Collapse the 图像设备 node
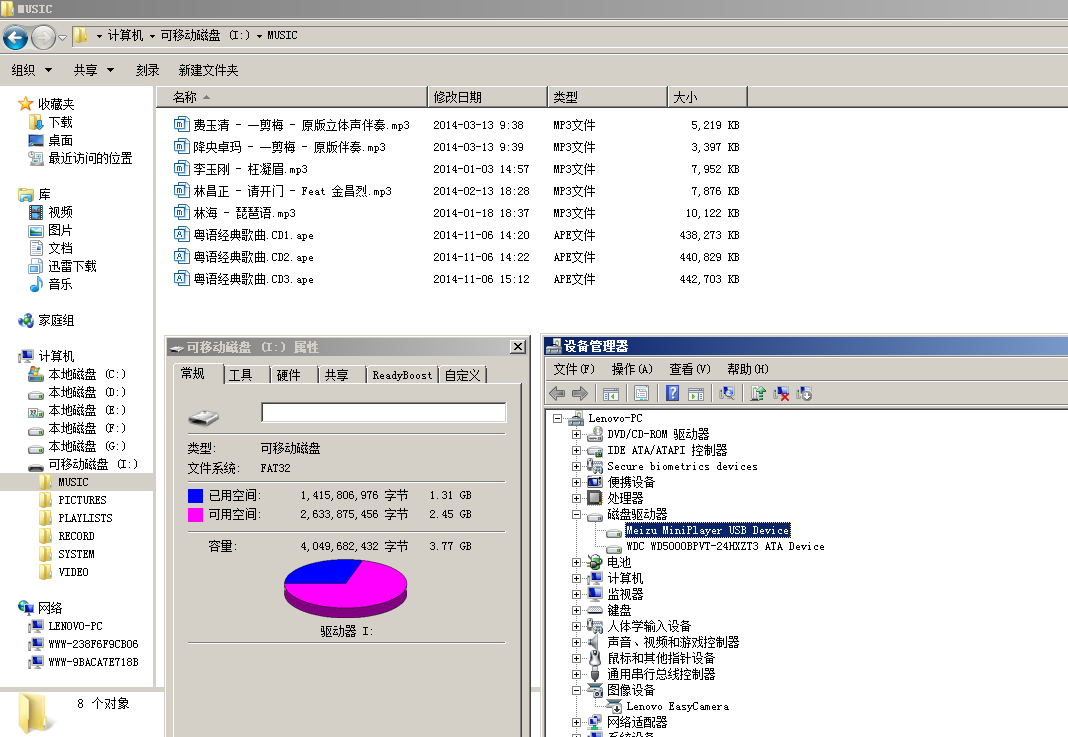The image size is (1068, 737). click(x=576, y=690)
